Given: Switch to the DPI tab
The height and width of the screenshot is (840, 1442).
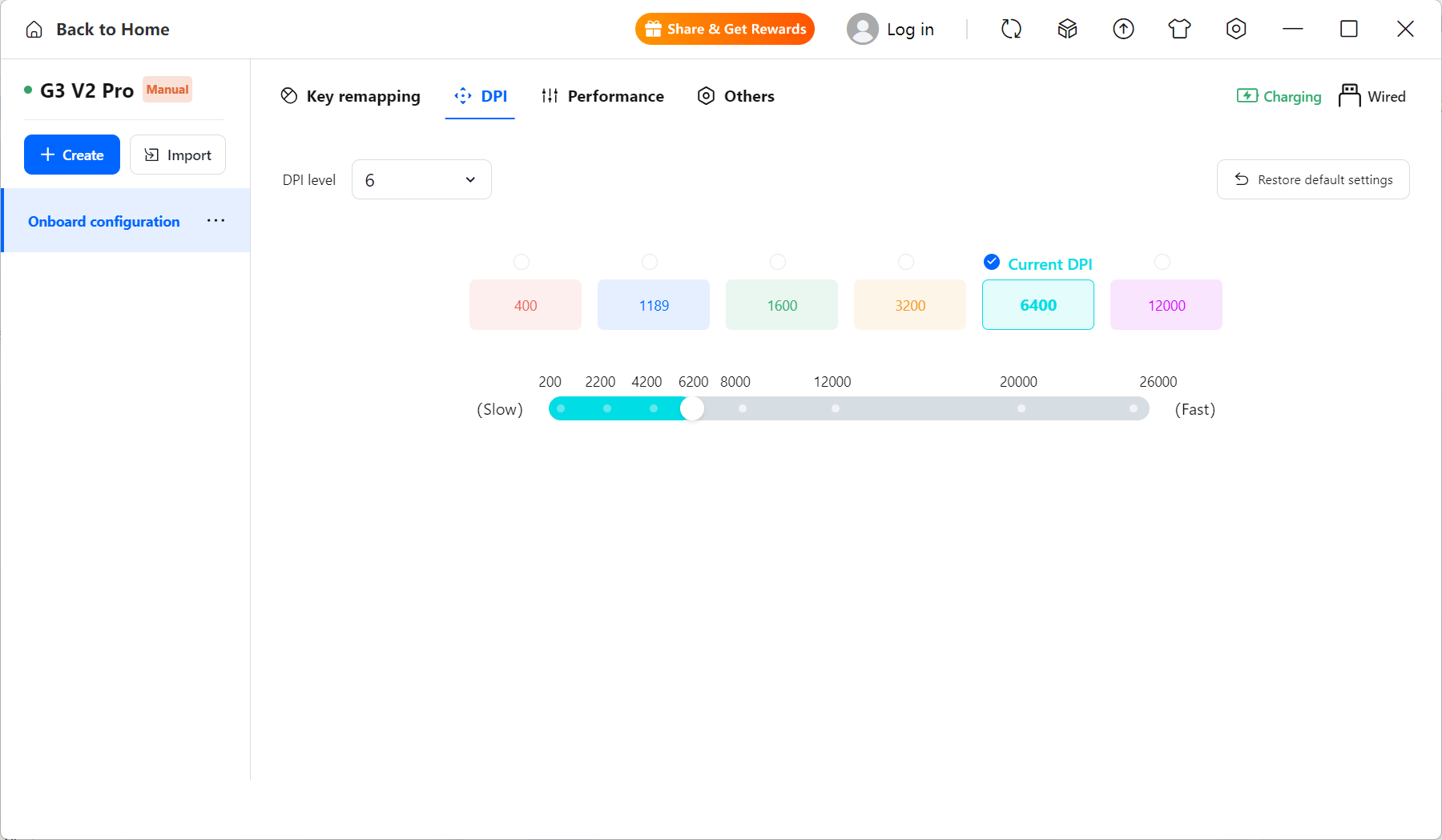Looking at the screenshot, I should 480,96.
